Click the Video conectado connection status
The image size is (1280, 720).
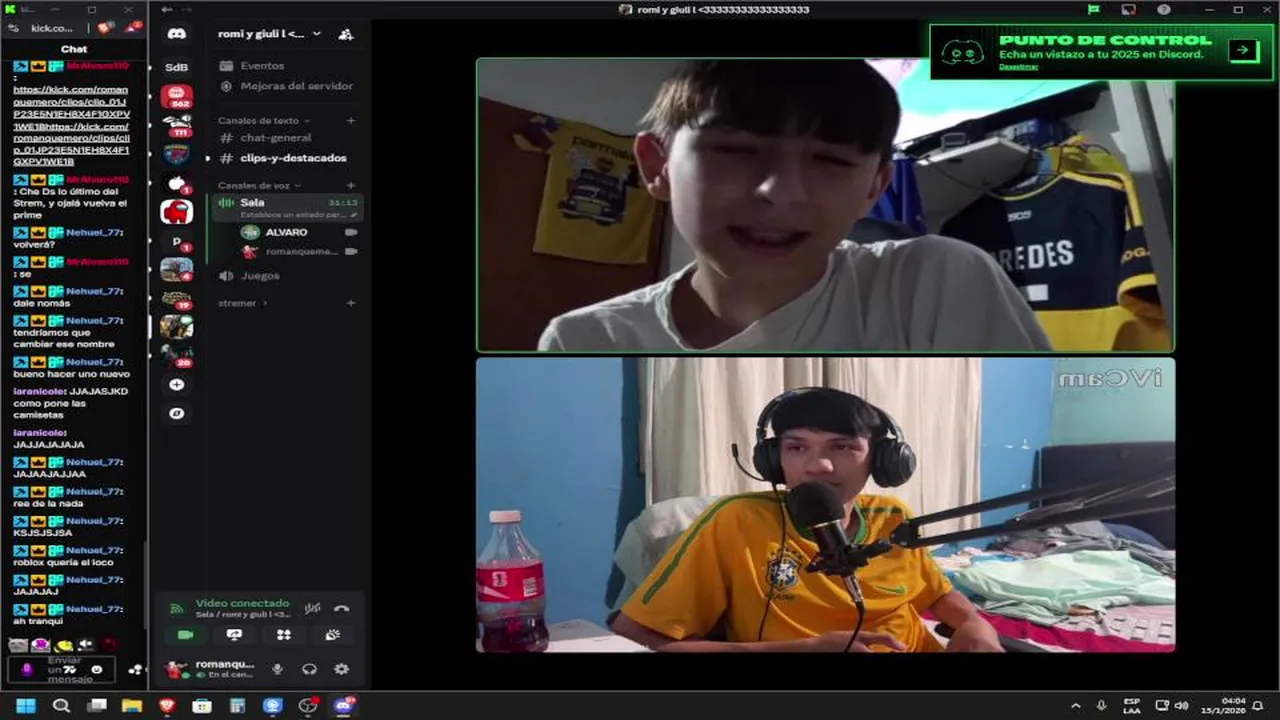point(242,603)
